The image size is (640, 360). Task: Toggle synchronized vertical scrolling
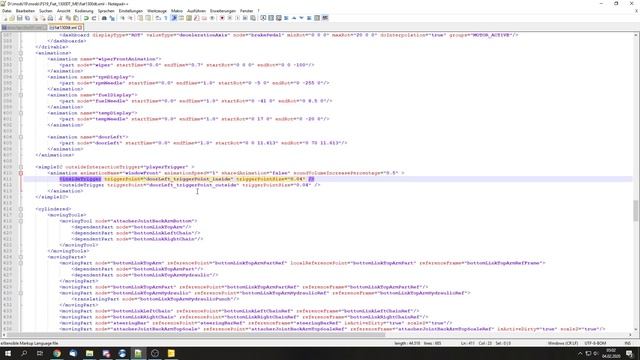(x=140, y=18)
